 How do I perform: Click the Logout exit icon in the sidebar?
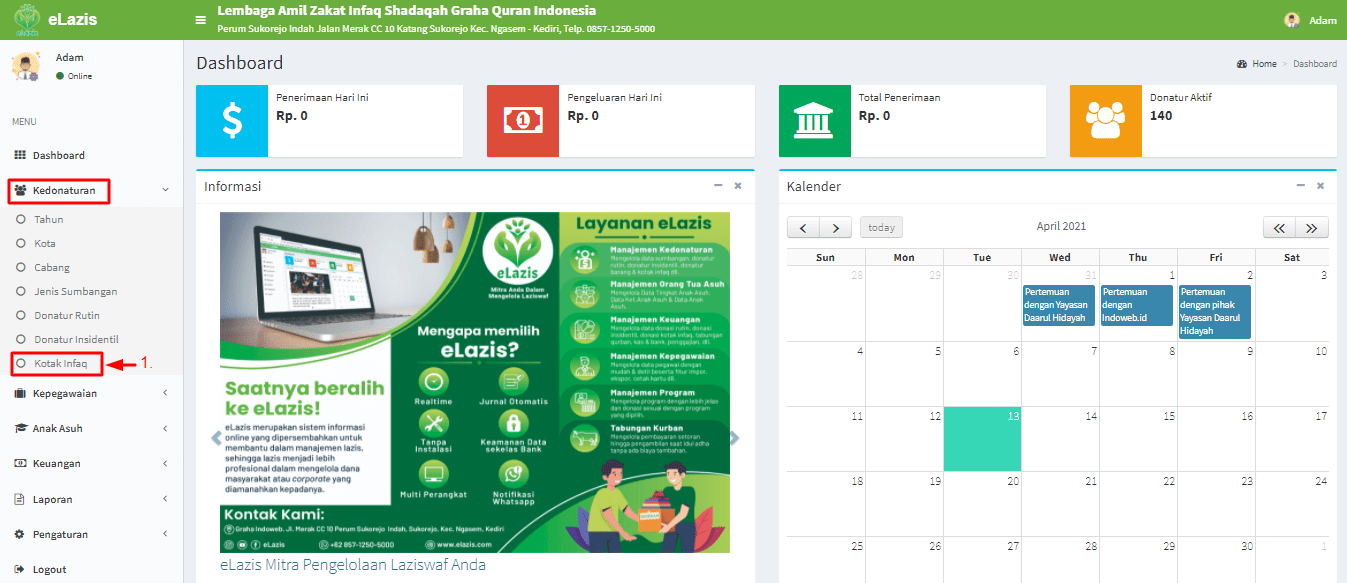[22, 568]
